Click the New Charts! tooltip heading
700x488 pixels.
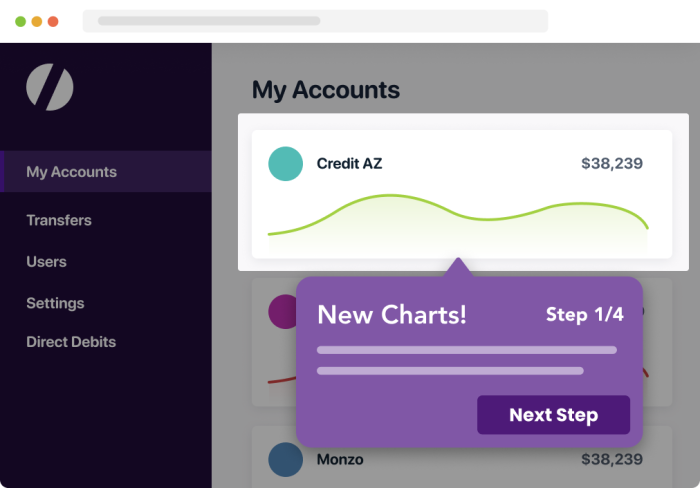point(392,315)
